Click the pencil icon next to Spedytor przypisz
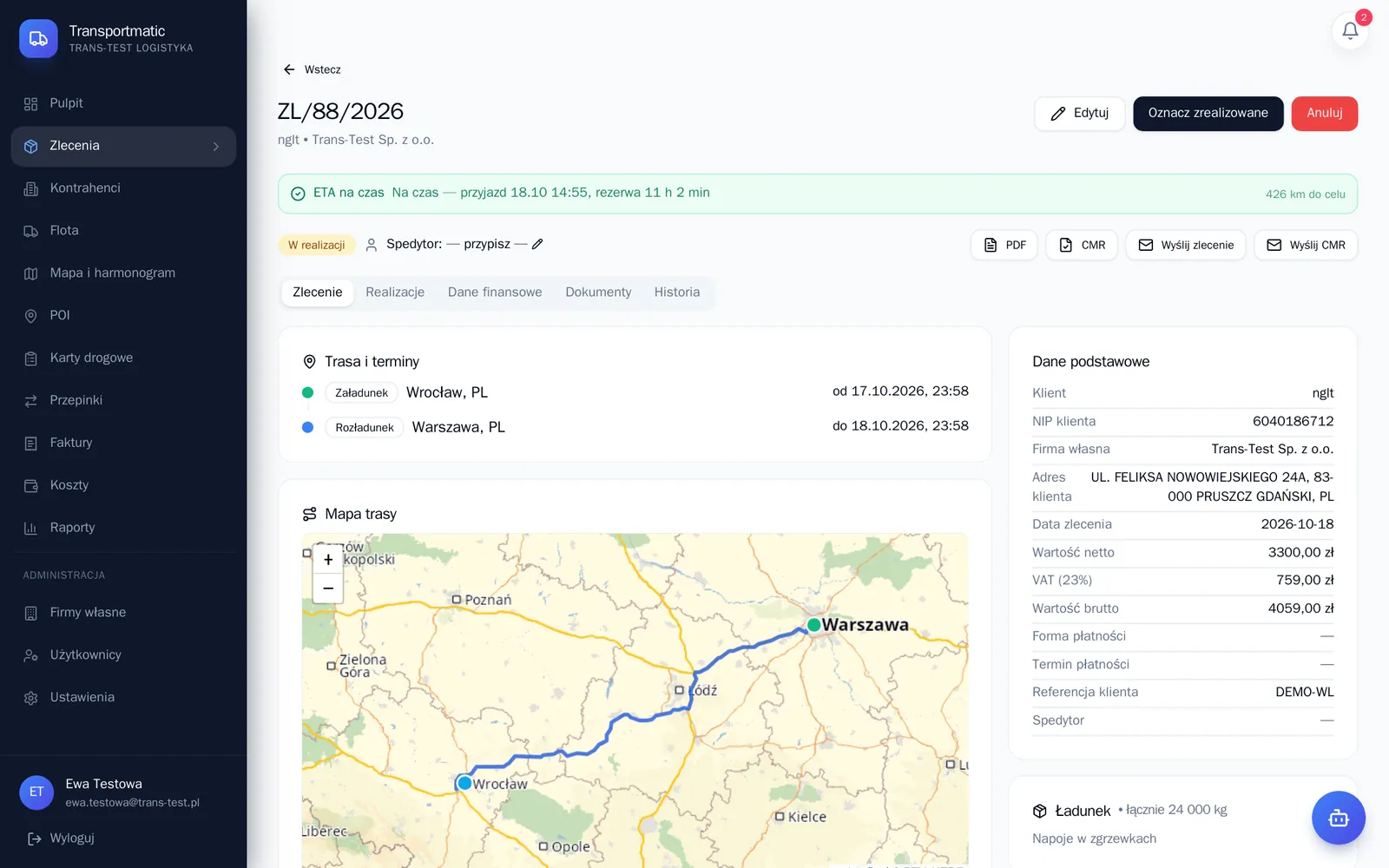This screenshot has width=1389, height=868. tap(537, 244)
